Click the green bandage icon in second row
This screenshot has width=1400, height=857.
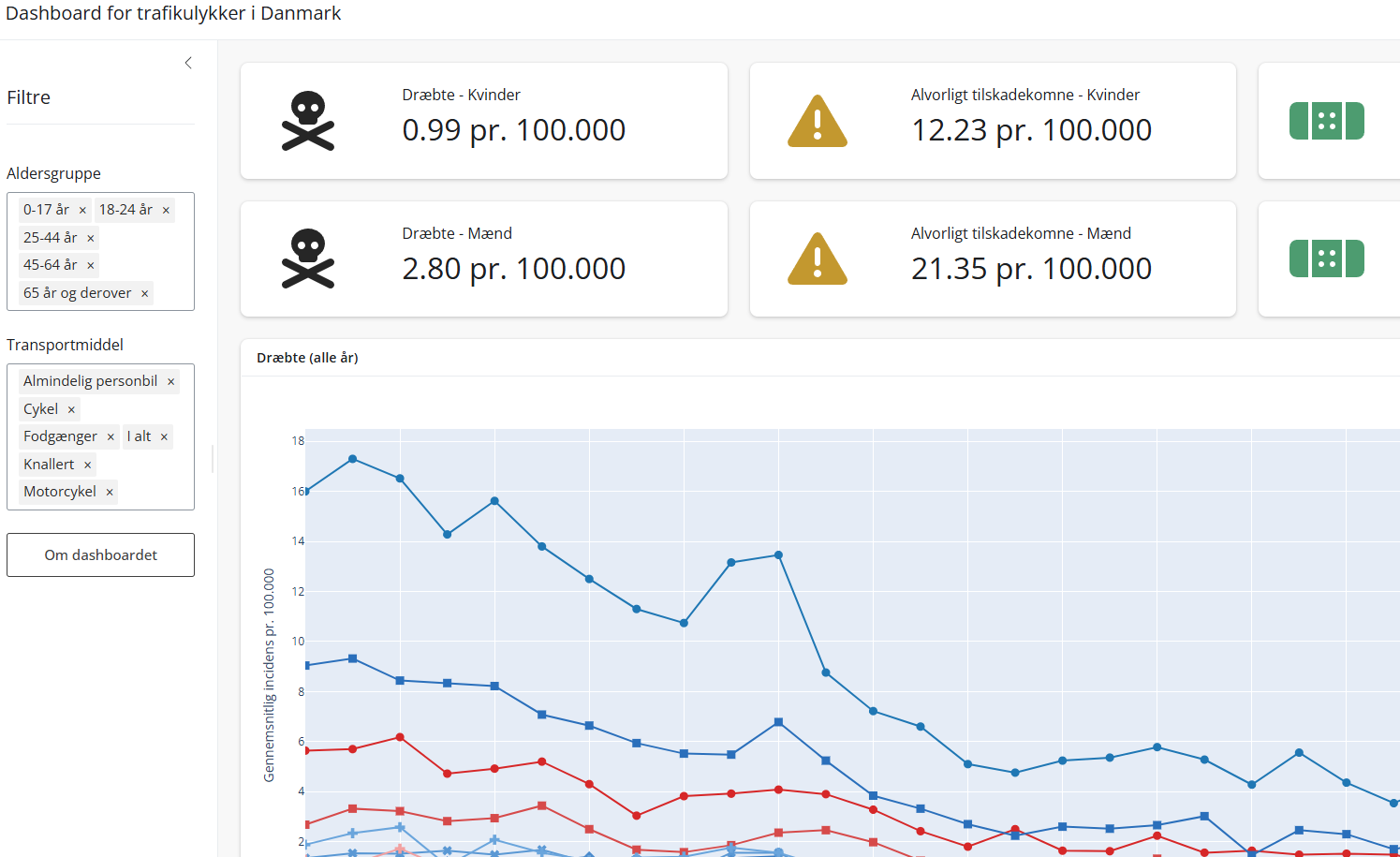coord(1326,259)
